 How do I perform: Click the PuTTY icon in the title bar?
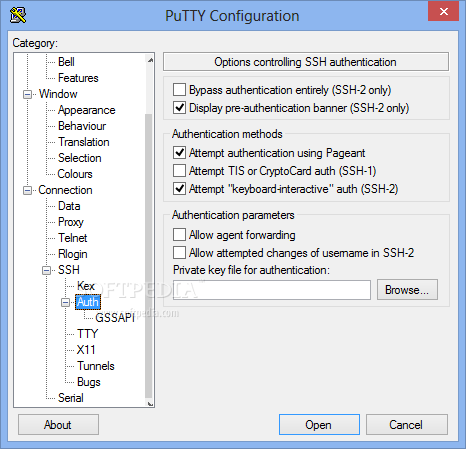18,15
